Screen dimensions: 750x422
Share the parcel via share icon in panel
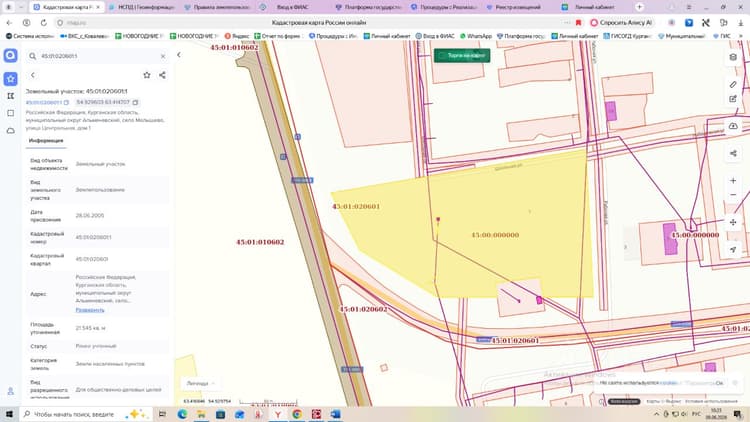[x=162, y=75]
